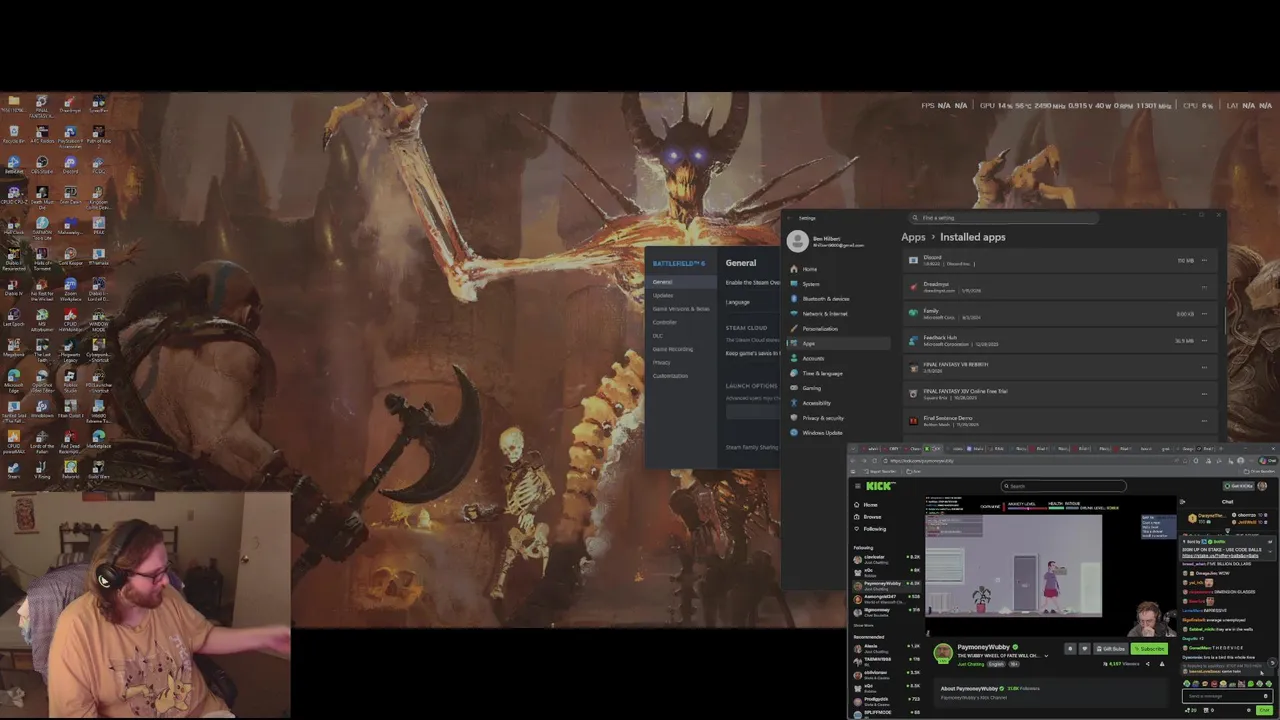The width and height of the screenshot is (1280, 720).
Task: Open Personalization in Settings
Action: pyautogui.click(x=838, y=329)
